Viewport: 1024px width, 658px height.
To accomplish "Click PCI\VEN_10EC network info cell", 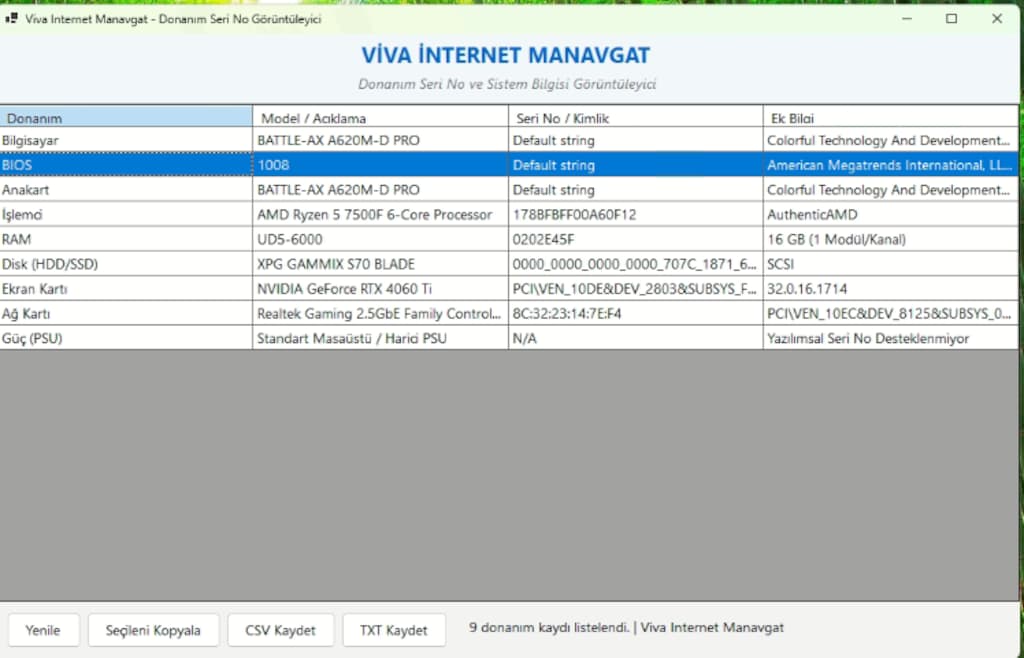I will 891,314.
